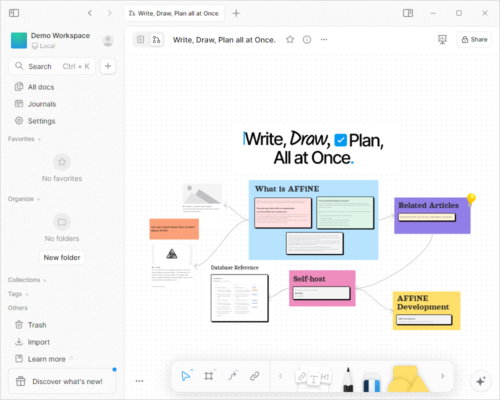The height and width of the screenshot is (400, 500).
Task: Toggle the left sidebar panel icon
Action: point(14,13)
